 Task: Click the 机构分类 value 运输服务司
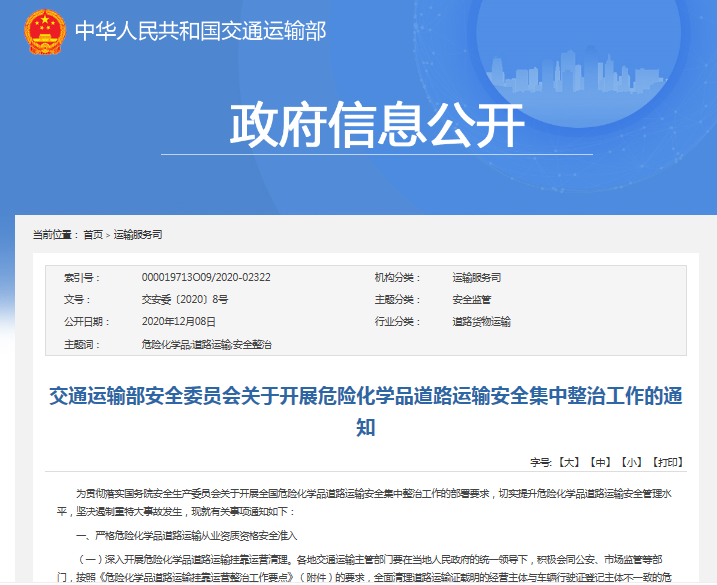pyautogui.click(x=476, y=277)
